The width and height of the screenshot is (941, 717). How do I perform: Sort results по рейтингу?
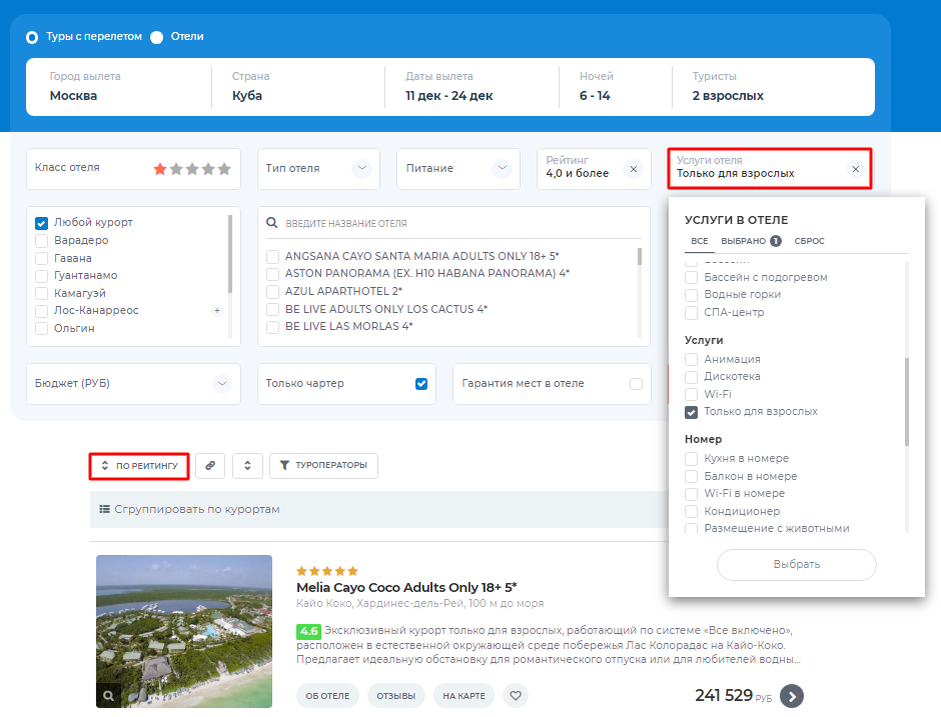139,466
